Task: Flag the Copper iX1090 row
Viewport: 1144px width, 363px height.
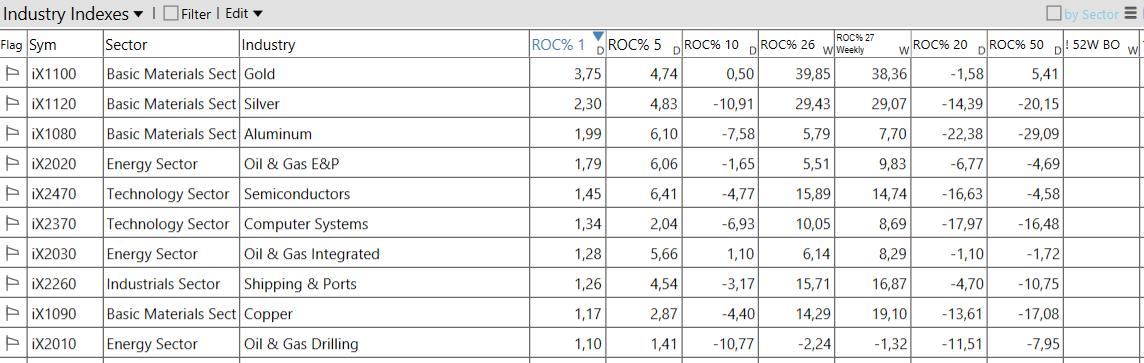Action: 12,313
